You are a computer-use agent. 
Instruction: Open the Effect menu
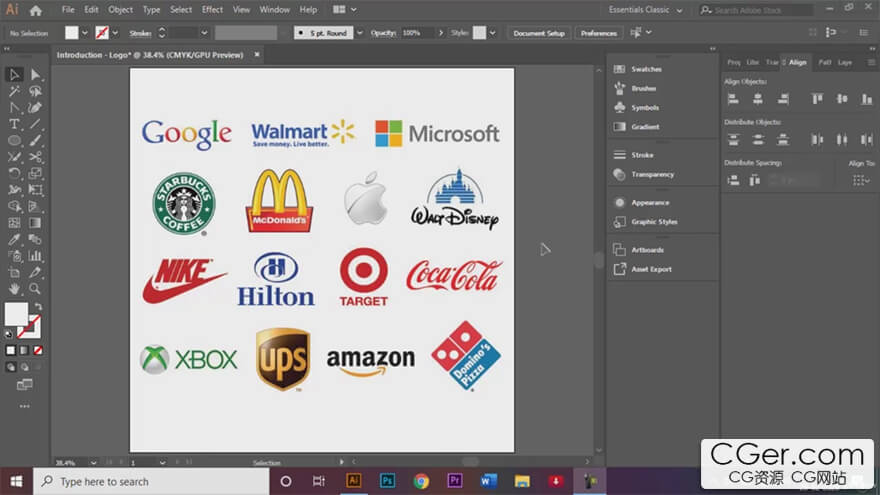point(212,10)
